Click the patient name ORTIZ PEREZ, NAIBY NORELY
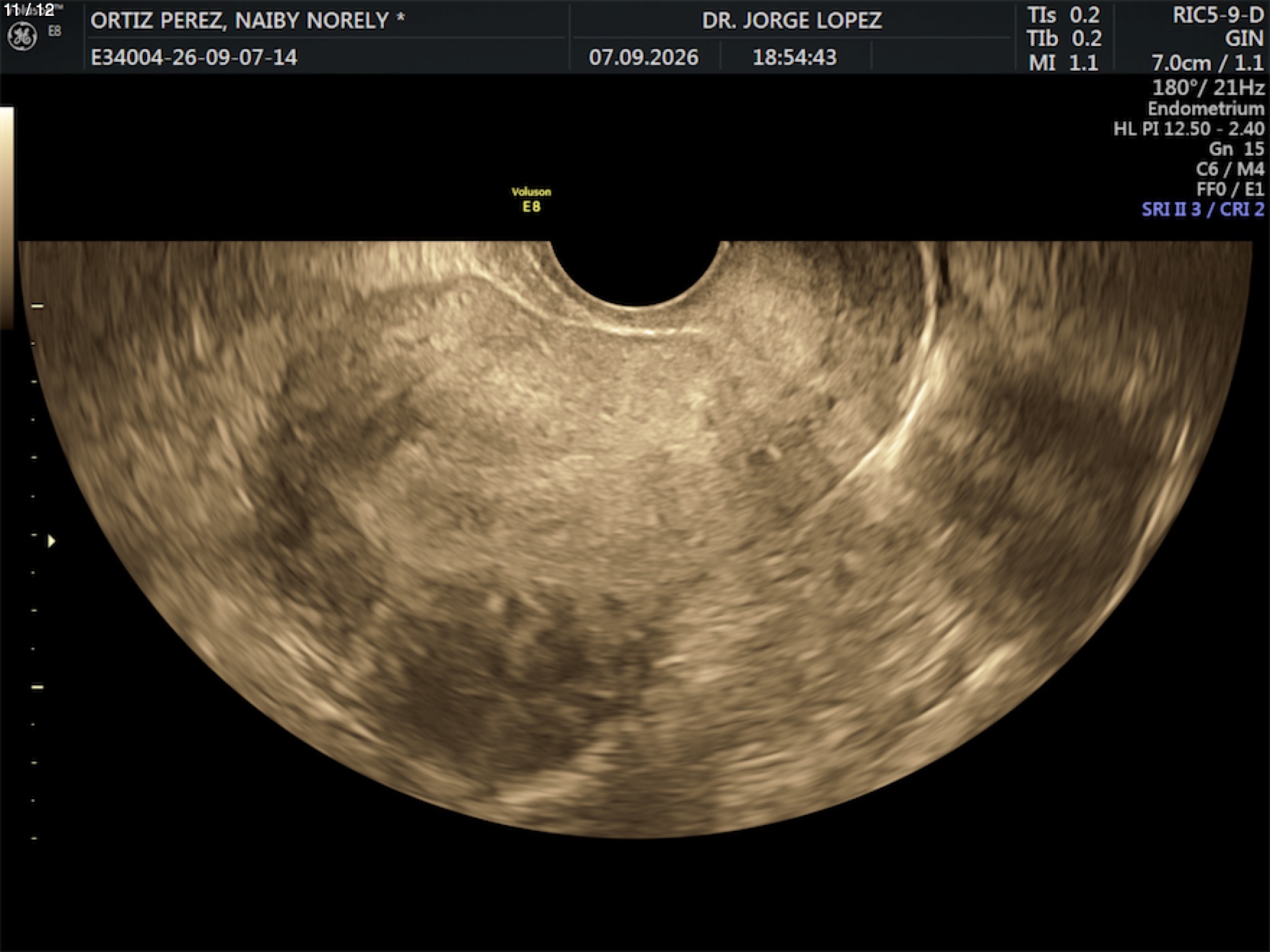 [x=248, y=20]
